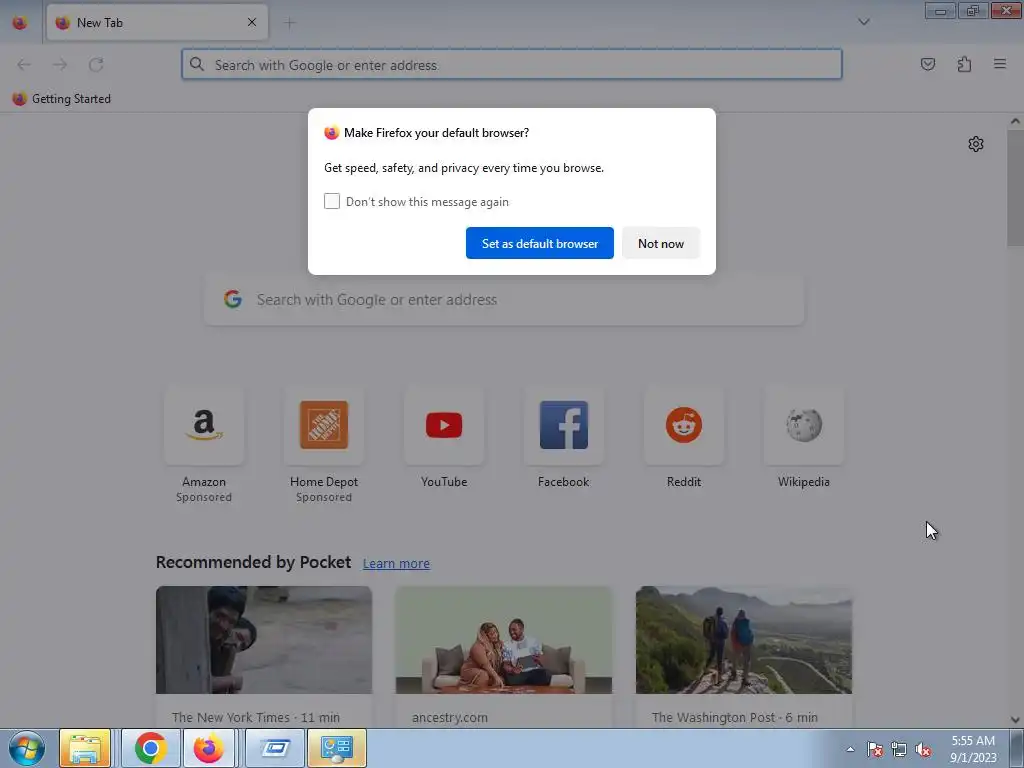Open the Control Panel taskbar icon
1024x768 pixels.
[x=336, y=748]
